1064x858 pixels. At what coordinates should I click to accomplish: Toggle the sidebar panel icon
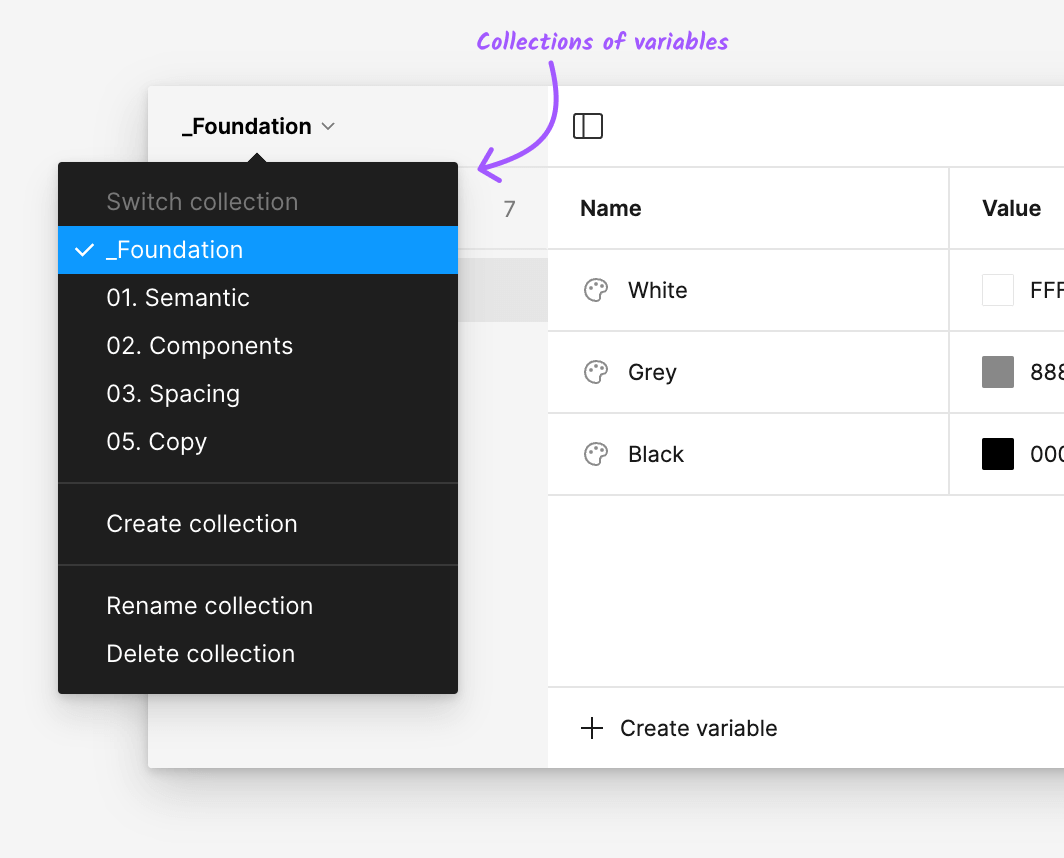click(x=588, y=126)
